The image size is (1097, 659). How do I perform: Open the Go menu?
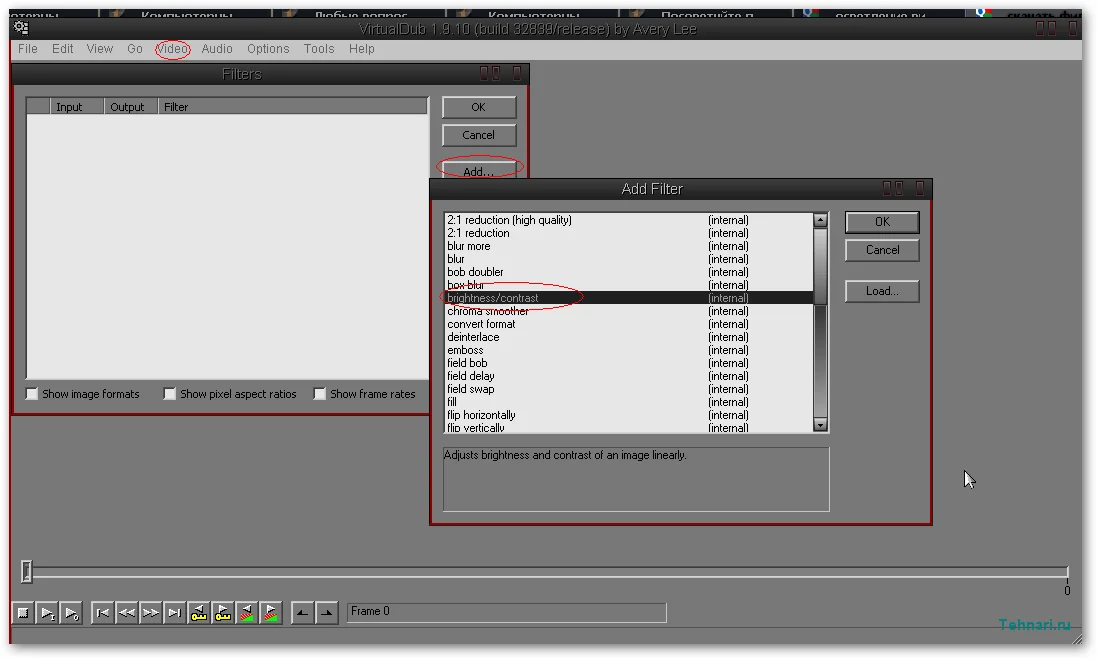point(135,49)
